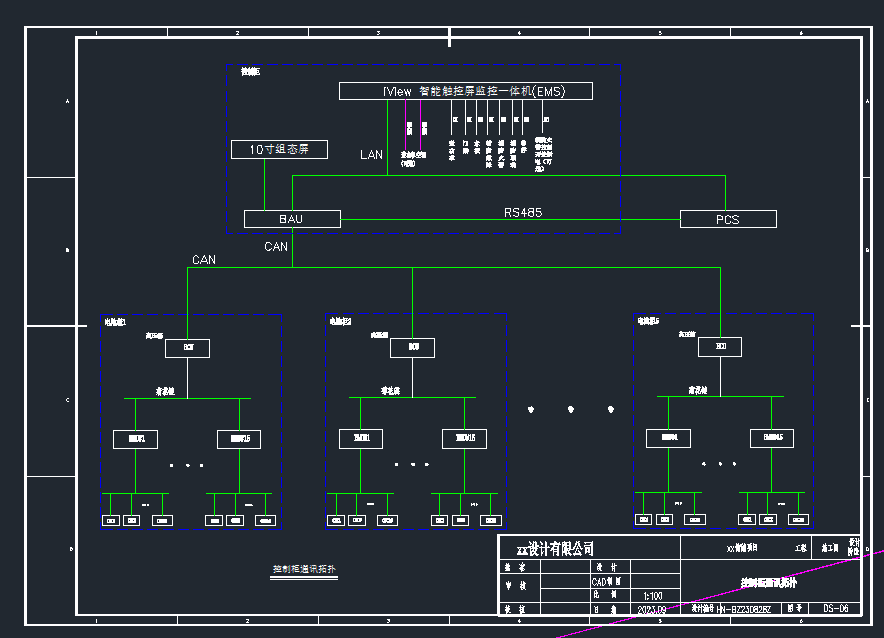Click the right module box in right cabinet
This screenshot has height=638, width=884.
click(x=772, y=438)
